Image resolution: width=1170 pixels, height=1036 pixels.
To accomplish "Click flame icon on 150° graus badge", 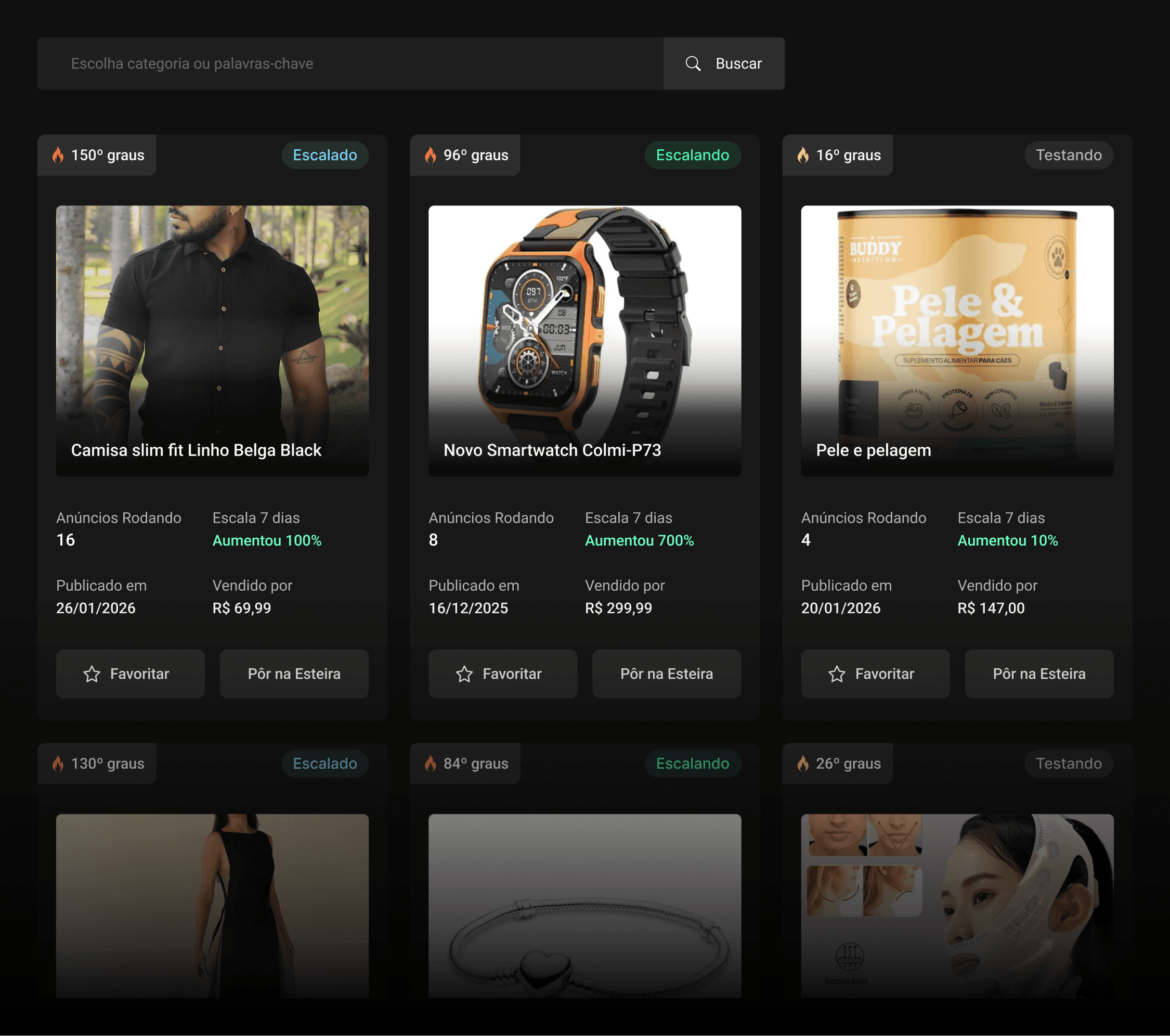I will (x=58, y=155).
